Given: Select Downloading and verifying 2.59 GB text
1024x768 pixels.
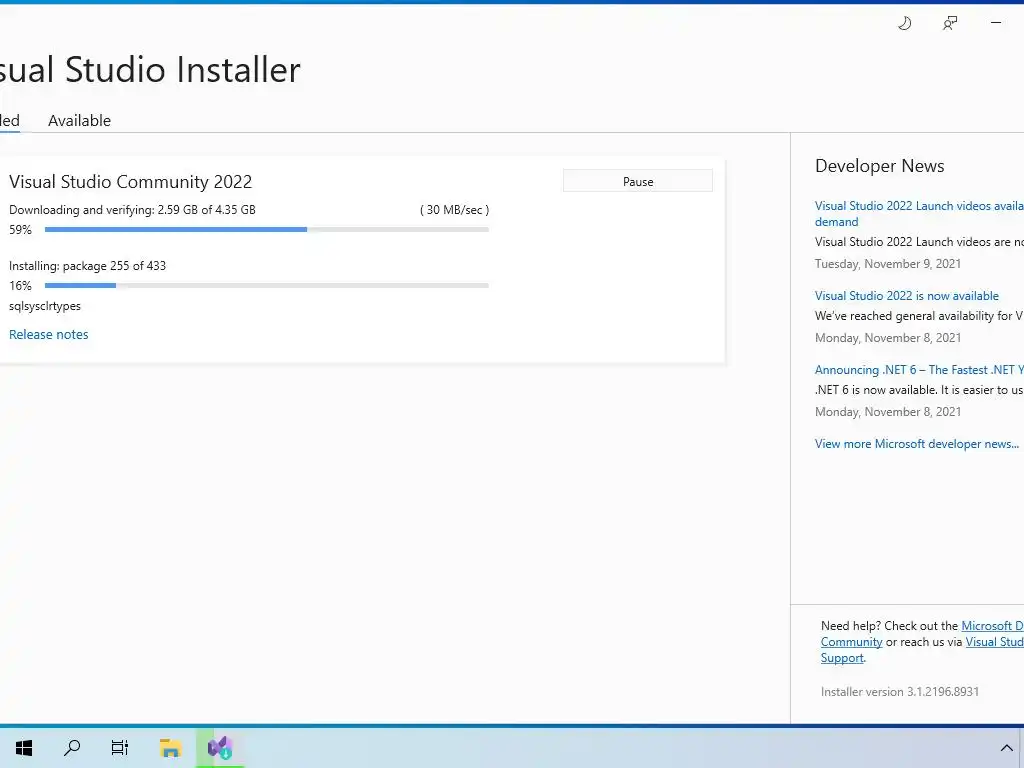Looking at the screenshot, I should pos(132,210).
